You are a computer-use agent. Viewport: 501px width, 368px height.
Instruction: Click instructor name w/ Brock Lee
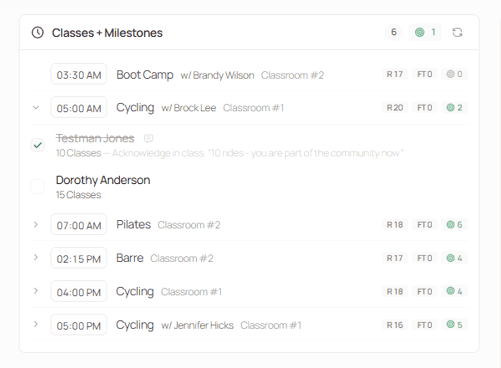click(189, 108)
